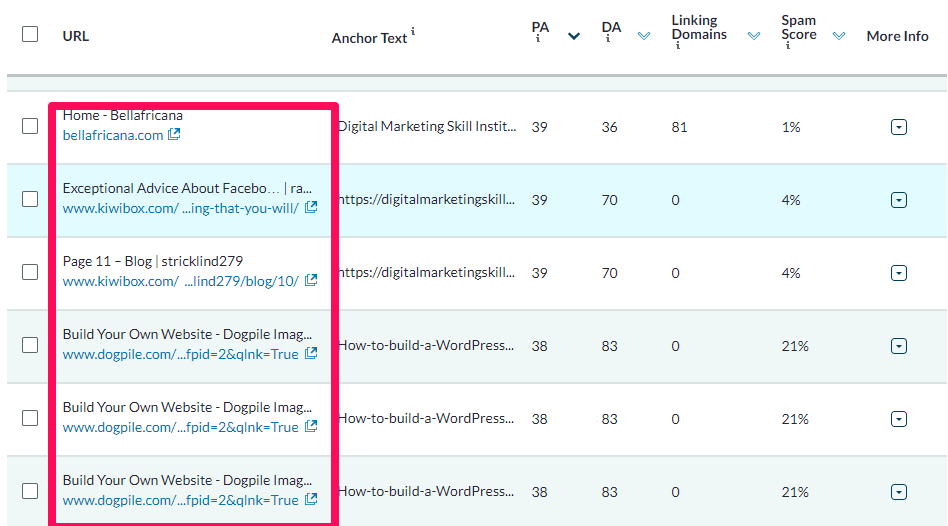Viewport: 948px width, 526px height.
Task: Click info icon under Linking Domains header
Action: click(677, 47)
